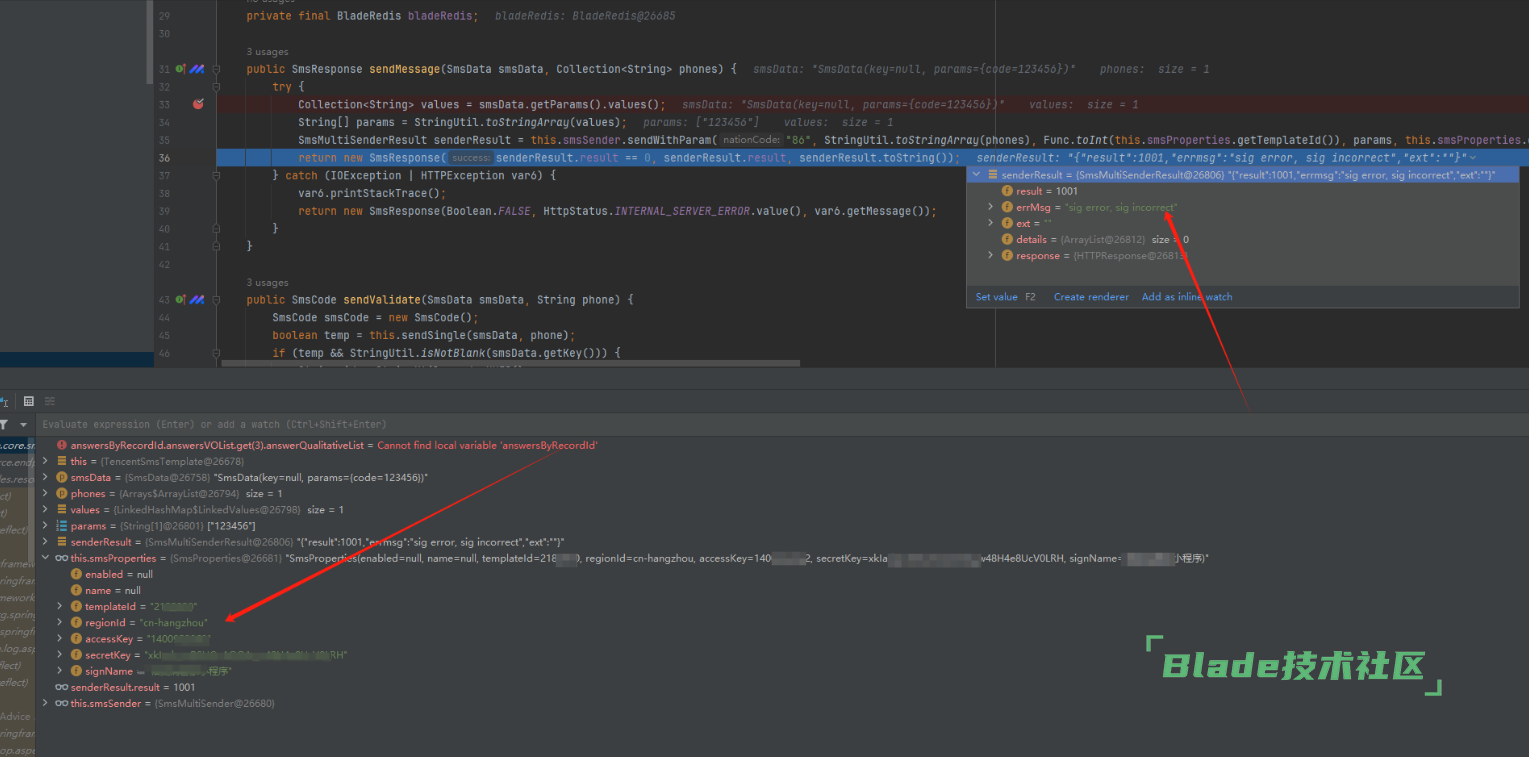Image resolution: width=1529 pixels, height=757 pixels.
Task: Click the Set value link
Action: (x=997, y=297)
